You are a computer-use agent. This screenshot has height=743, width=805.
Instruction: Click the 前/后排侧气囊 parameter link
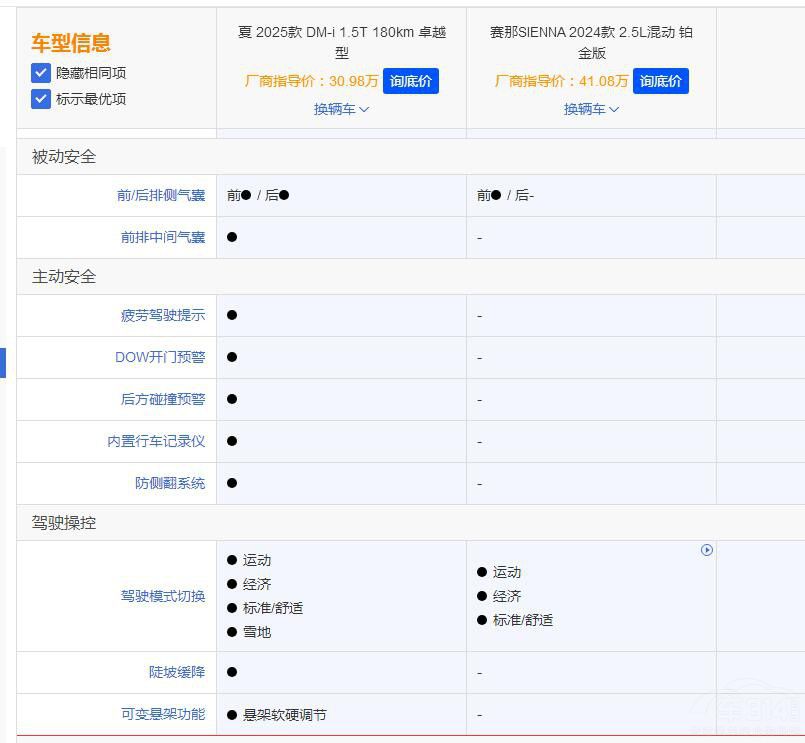tap(161, 195)
